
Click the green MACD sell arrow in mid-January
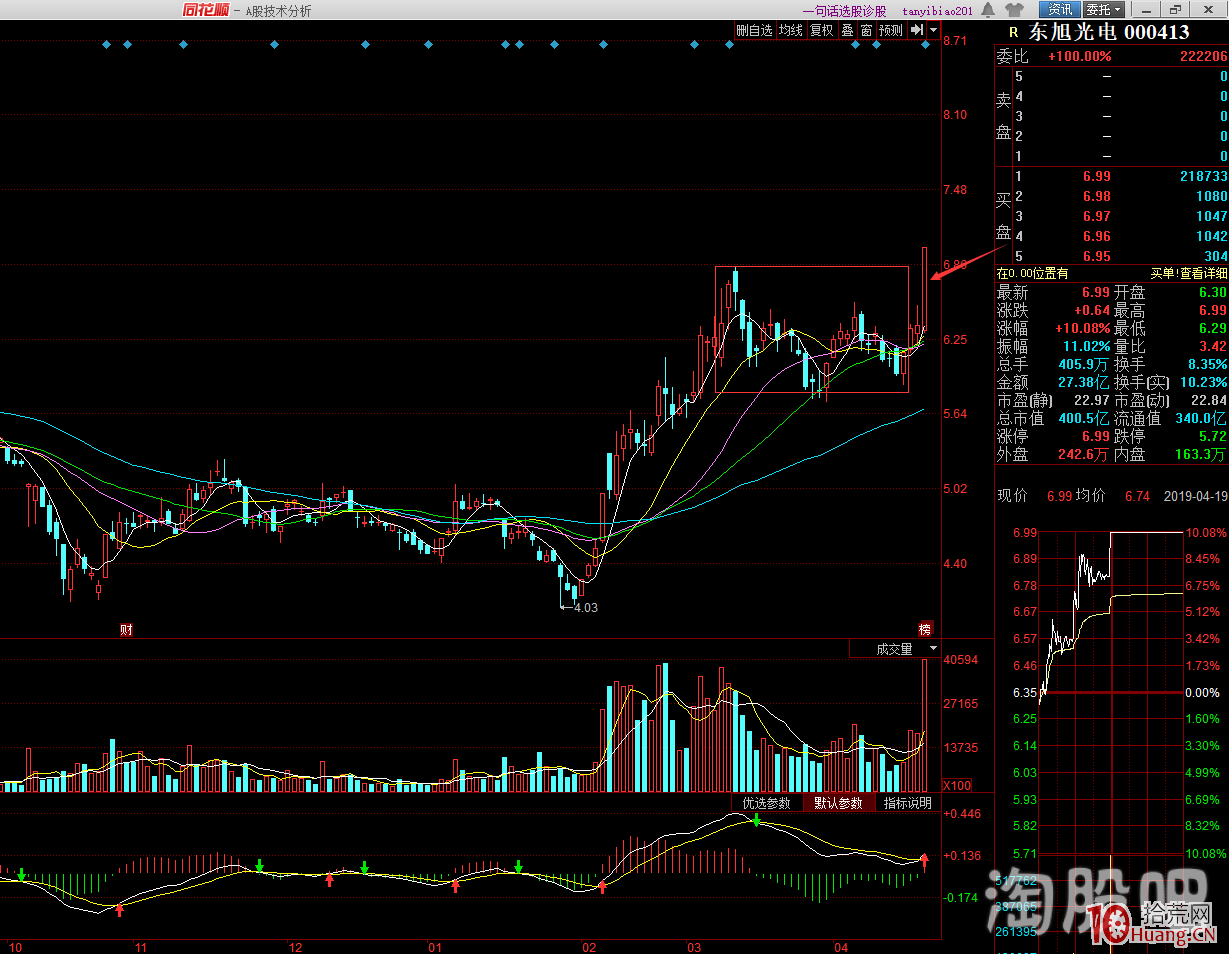518,865
